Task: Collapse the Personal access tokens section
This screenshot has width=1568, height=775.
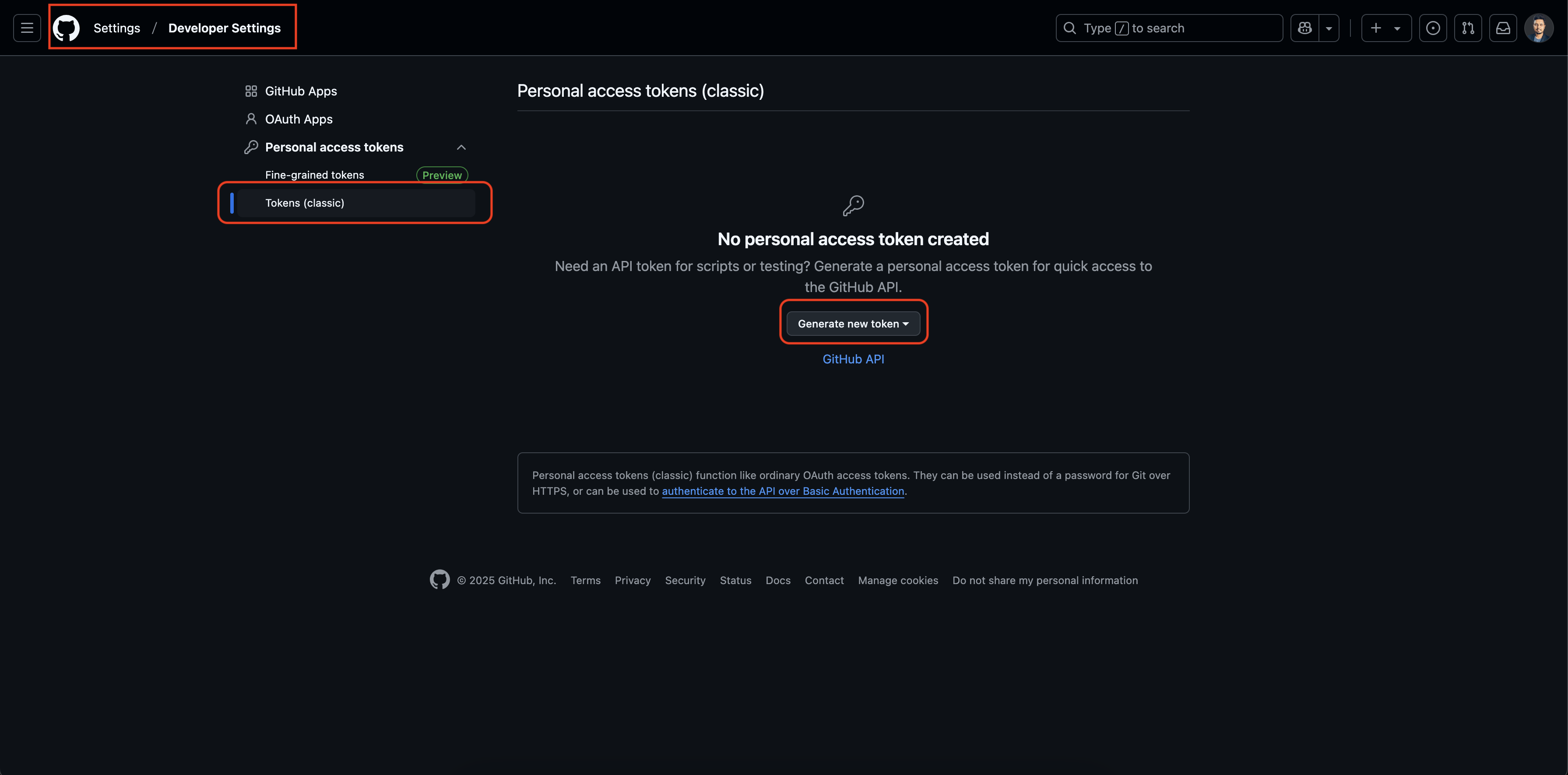Action: (x=461, y=147)
